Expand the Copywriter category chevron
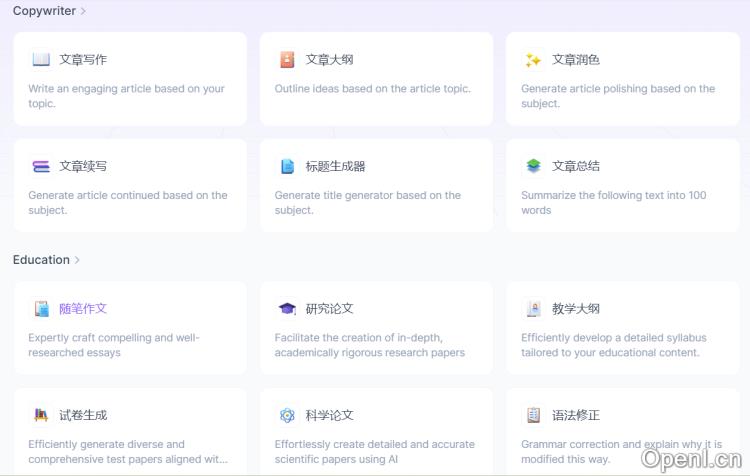The height and width of the screenshot is (476, 750). [83, 12]
